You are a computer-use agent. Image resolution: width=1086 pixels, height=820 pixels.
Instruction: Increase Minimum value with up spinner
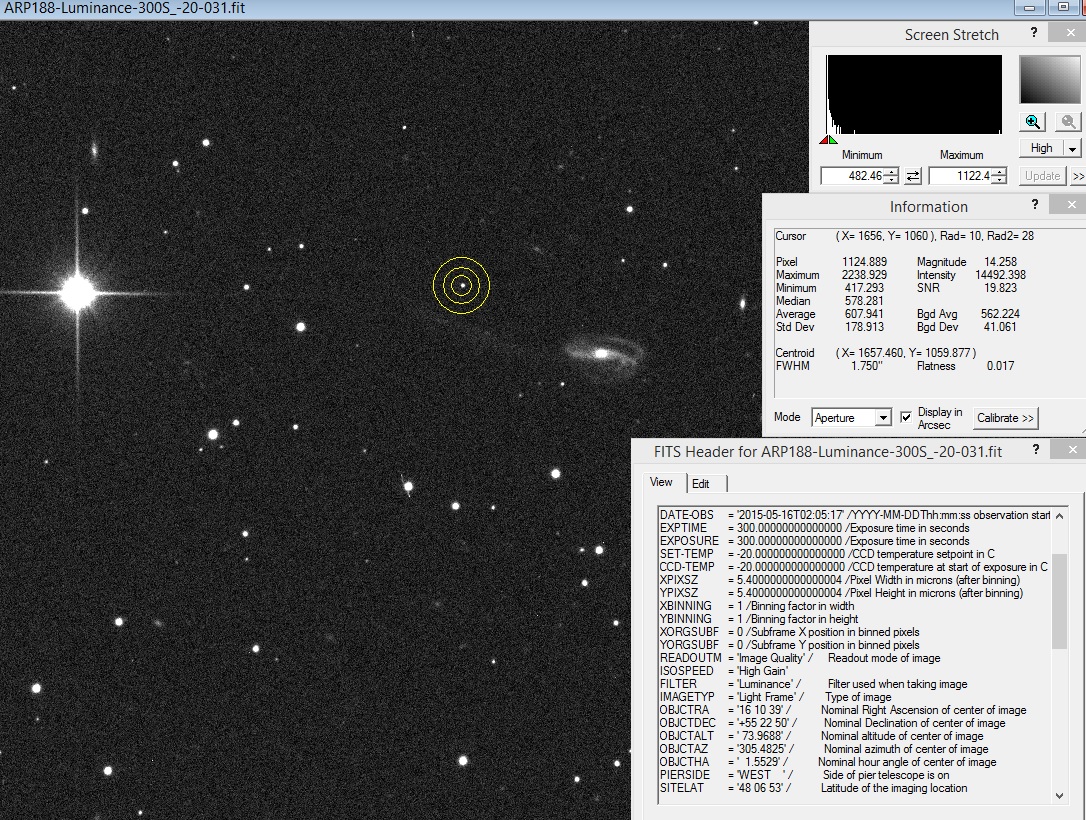coord(891,172)
